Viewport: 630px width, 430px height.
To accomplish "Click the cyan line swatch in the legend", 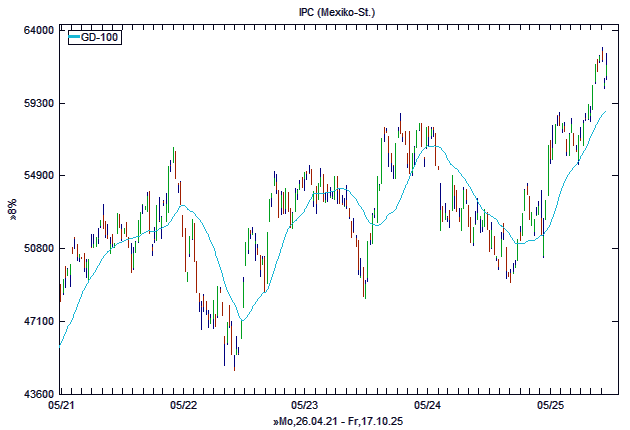I will click(x=74, y=38).
